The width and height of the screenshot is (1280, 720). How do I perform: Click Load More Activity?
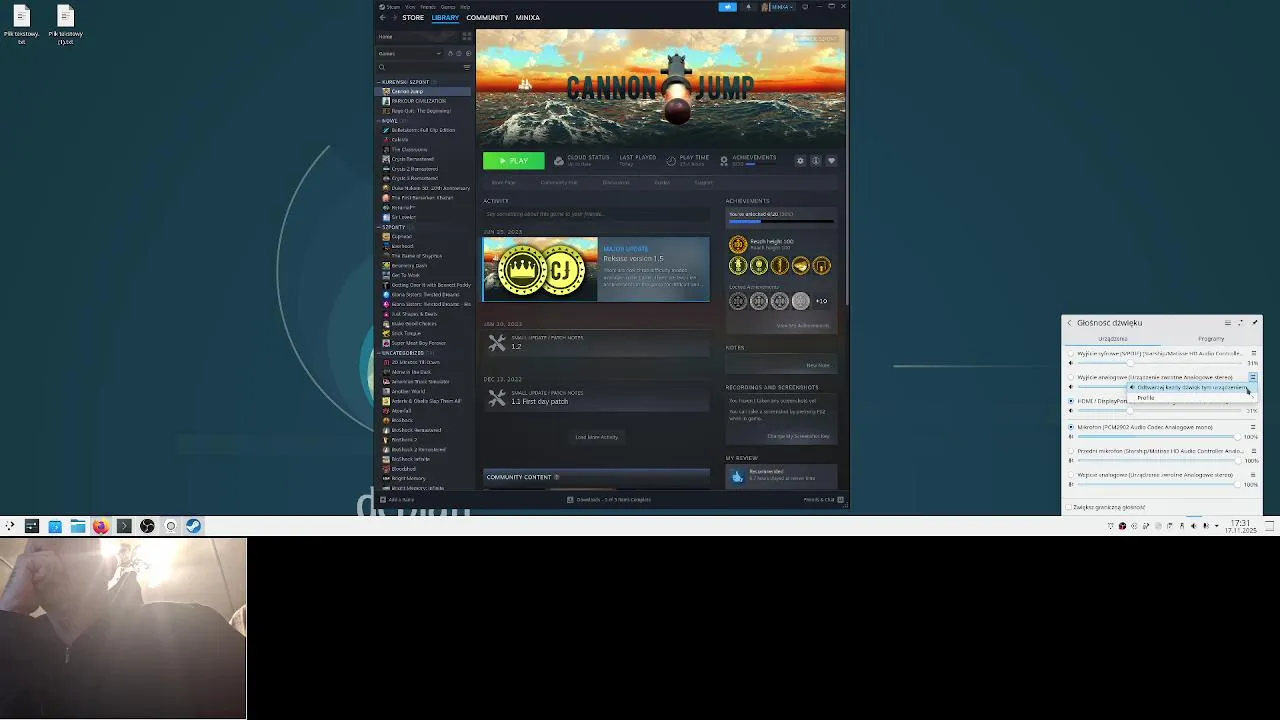coord(596,437)
